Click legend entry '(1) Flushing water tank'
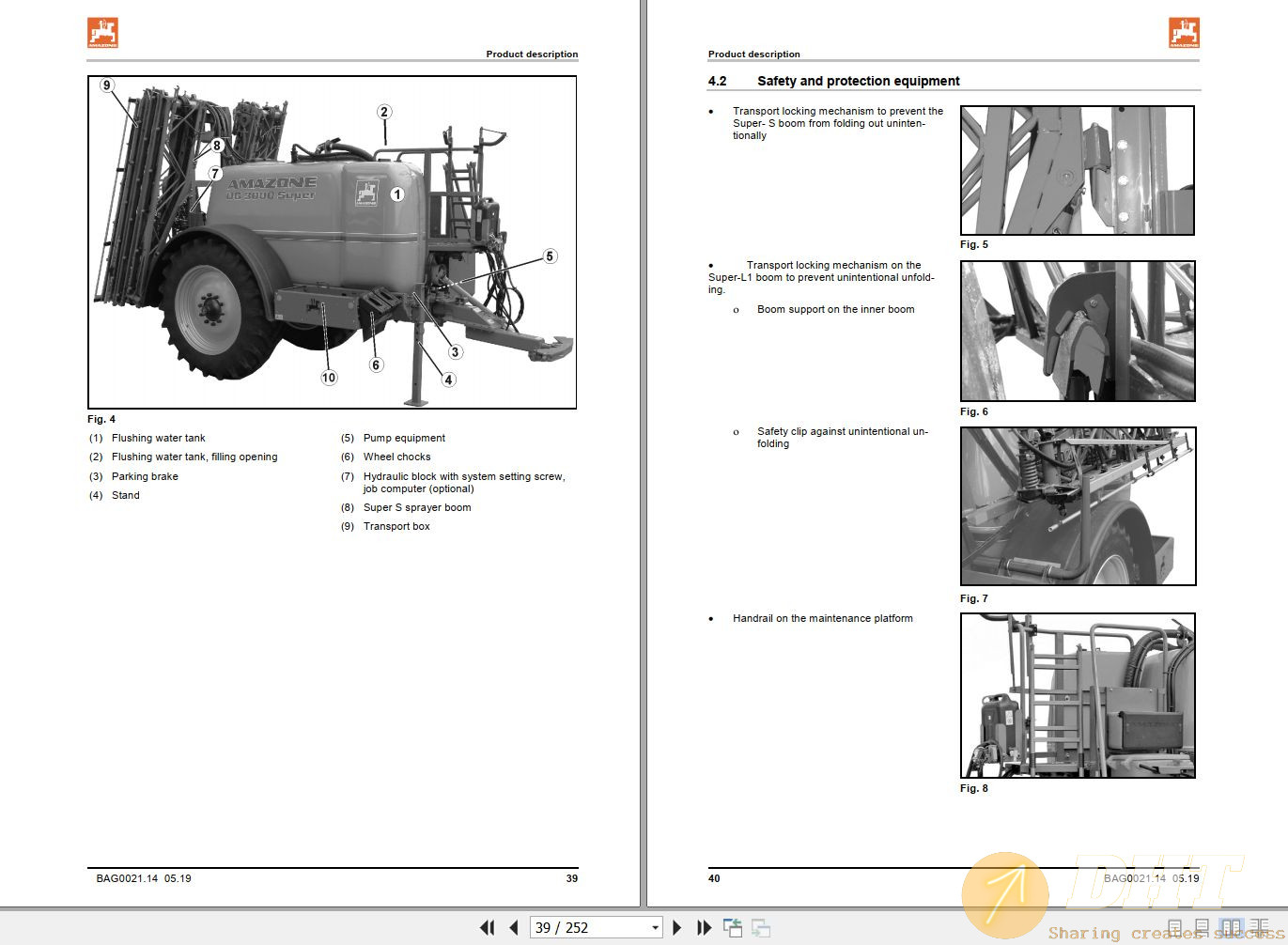This screenshot has width=1288, height=945. click(x=147, y=438)
